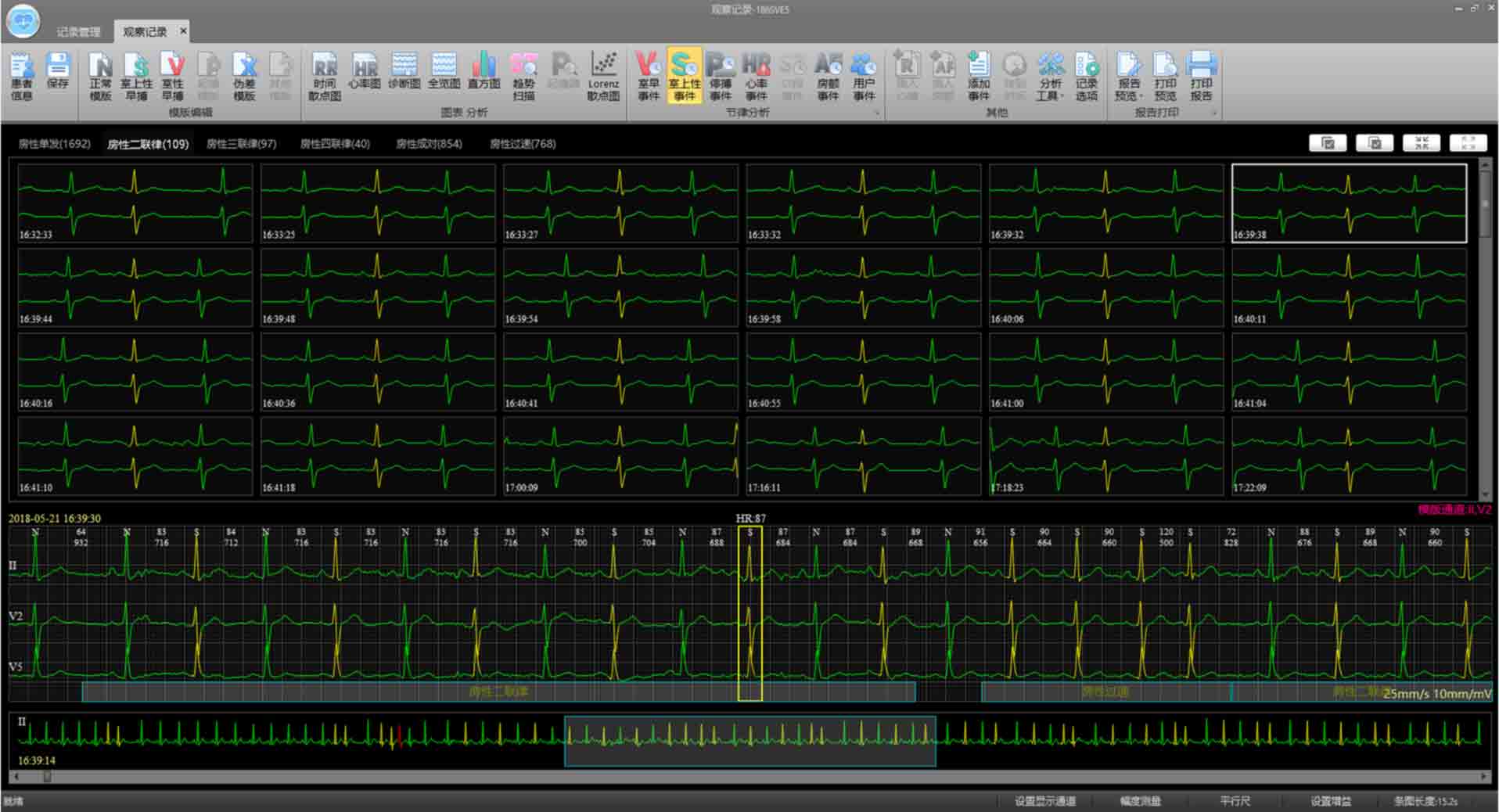The width and height of the screenshot is (1499, 812).
Task: Open the 心率图 heart rate chart
Action: tap(365, 70)
